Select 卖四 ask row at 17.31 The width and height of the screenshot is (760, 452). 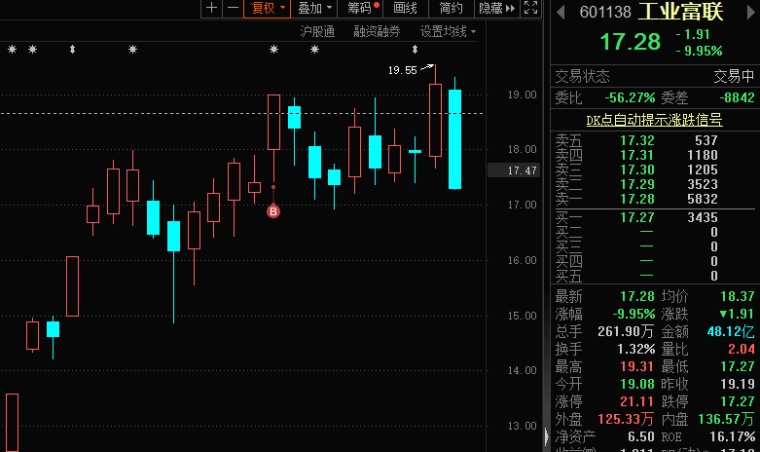[x=654, y=155]
